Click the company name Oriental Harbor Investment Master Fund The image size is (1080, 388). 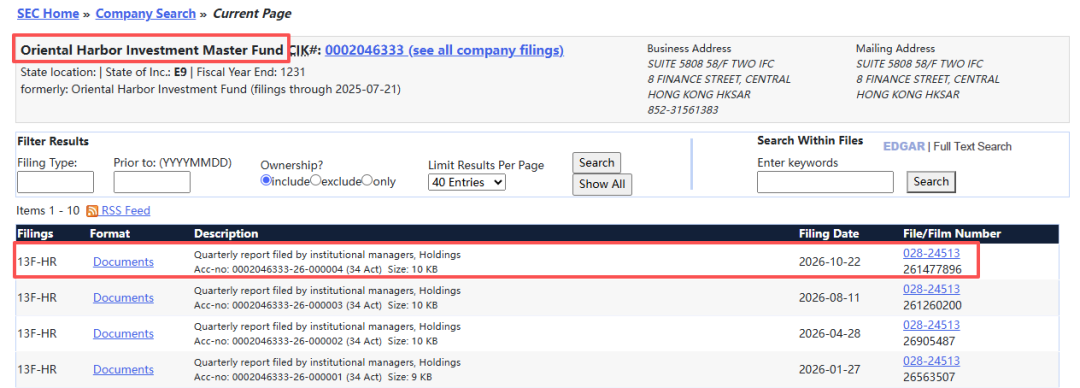[x=152, y=50]
